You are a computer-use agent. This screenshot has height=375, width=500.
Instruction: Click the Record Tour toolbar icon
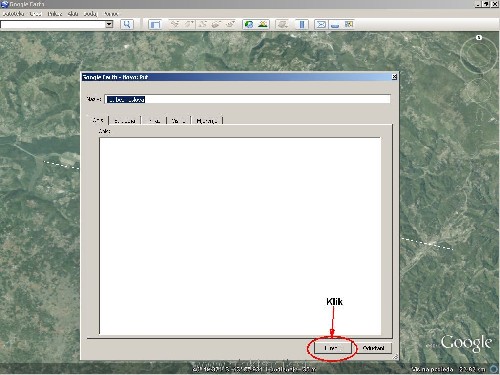pyautogui.click(x=230, y=24)
